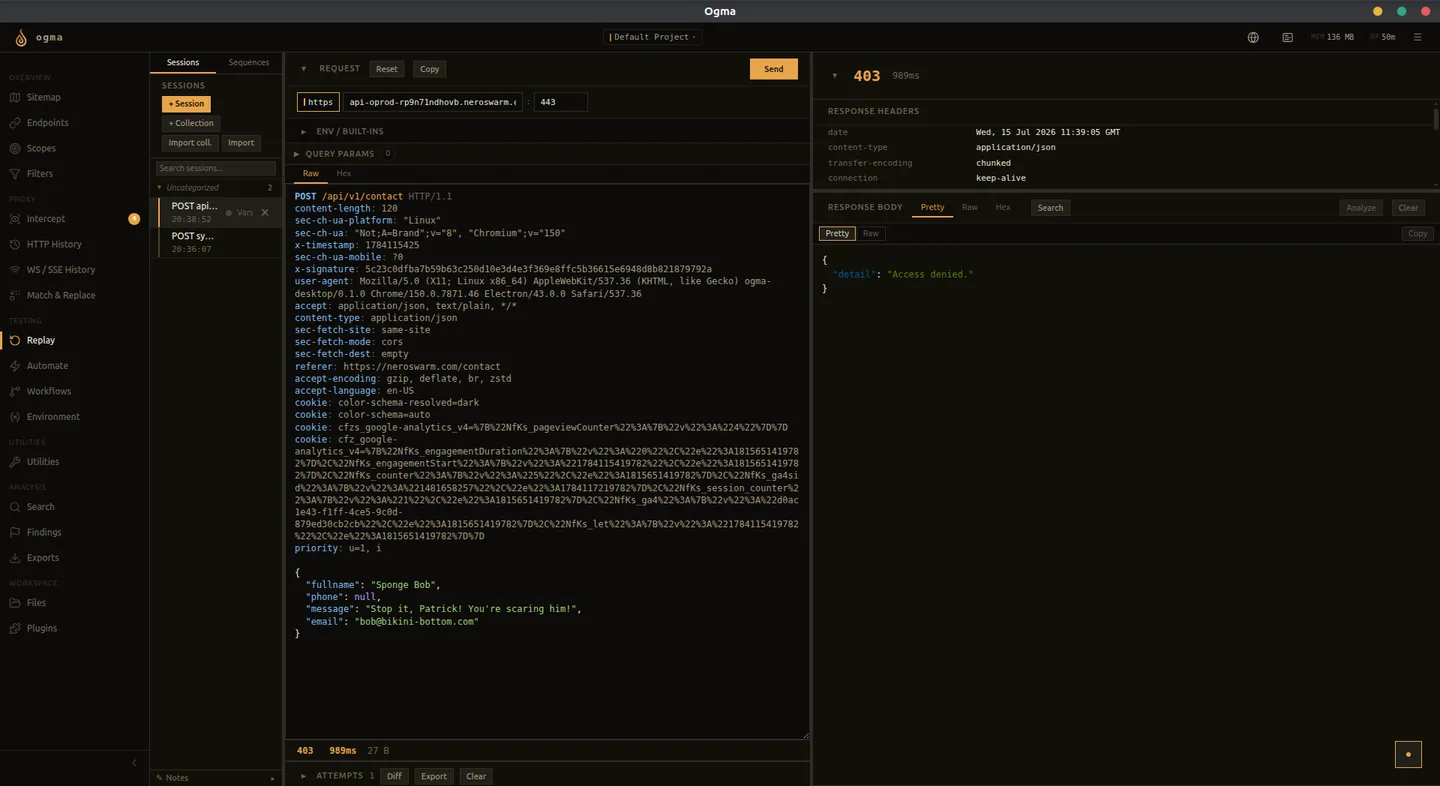This screenshot has height=786, width=1440.
Task: Click the Response Body Clear button
Action: 1408,208
